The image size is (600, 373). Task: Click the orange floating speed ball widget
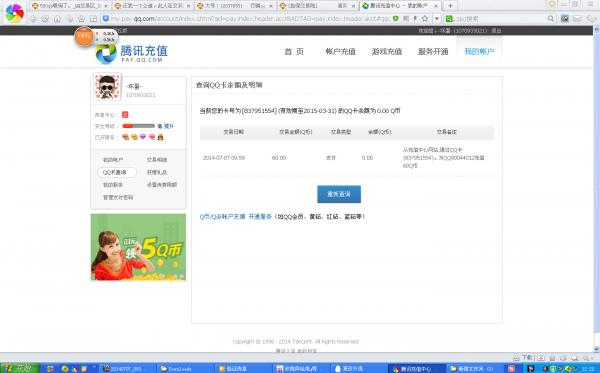(84, 36)
